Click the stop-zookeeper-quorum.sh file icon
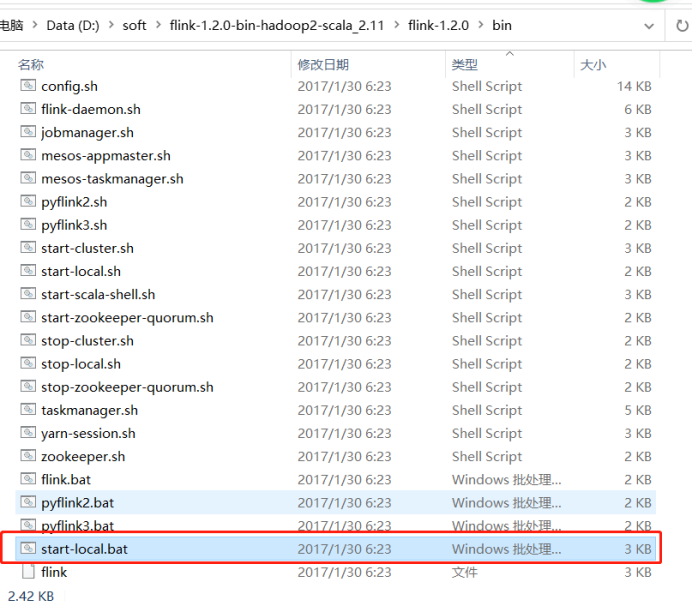This screenshot has height=606, width=692. [x=28, y=386]
